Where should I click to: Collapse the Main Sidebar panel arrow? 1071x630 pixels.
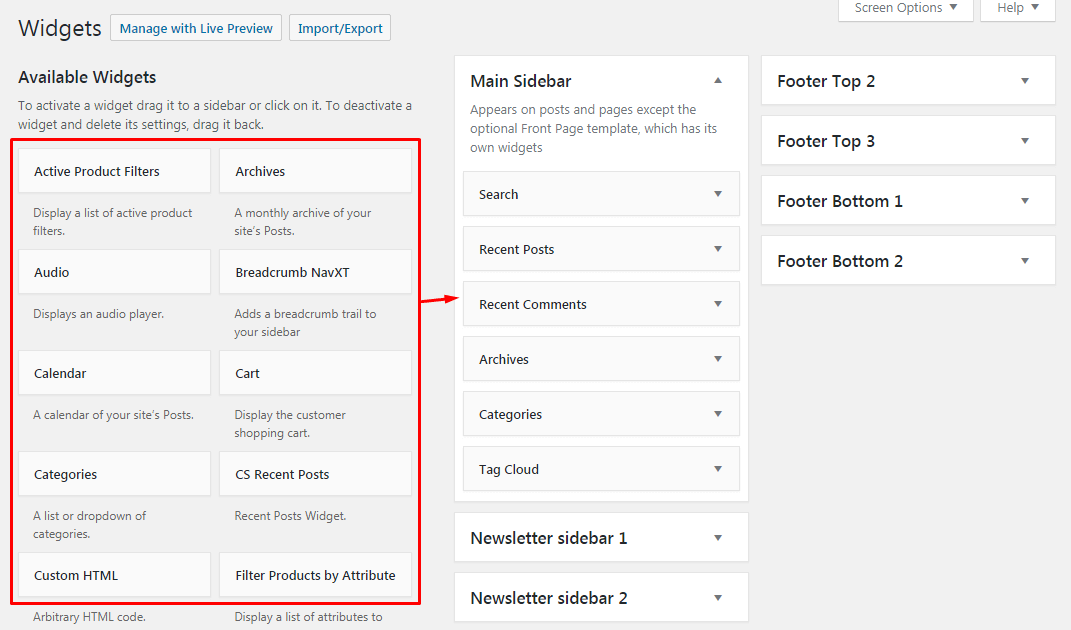(717, 81)
